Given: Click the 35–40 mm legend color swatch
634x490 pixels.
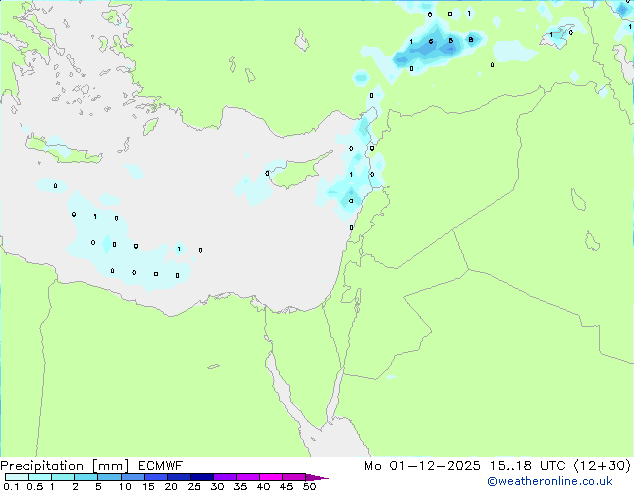Looking at the screenshot, I should pyautogui.click(x=247, y=477).
